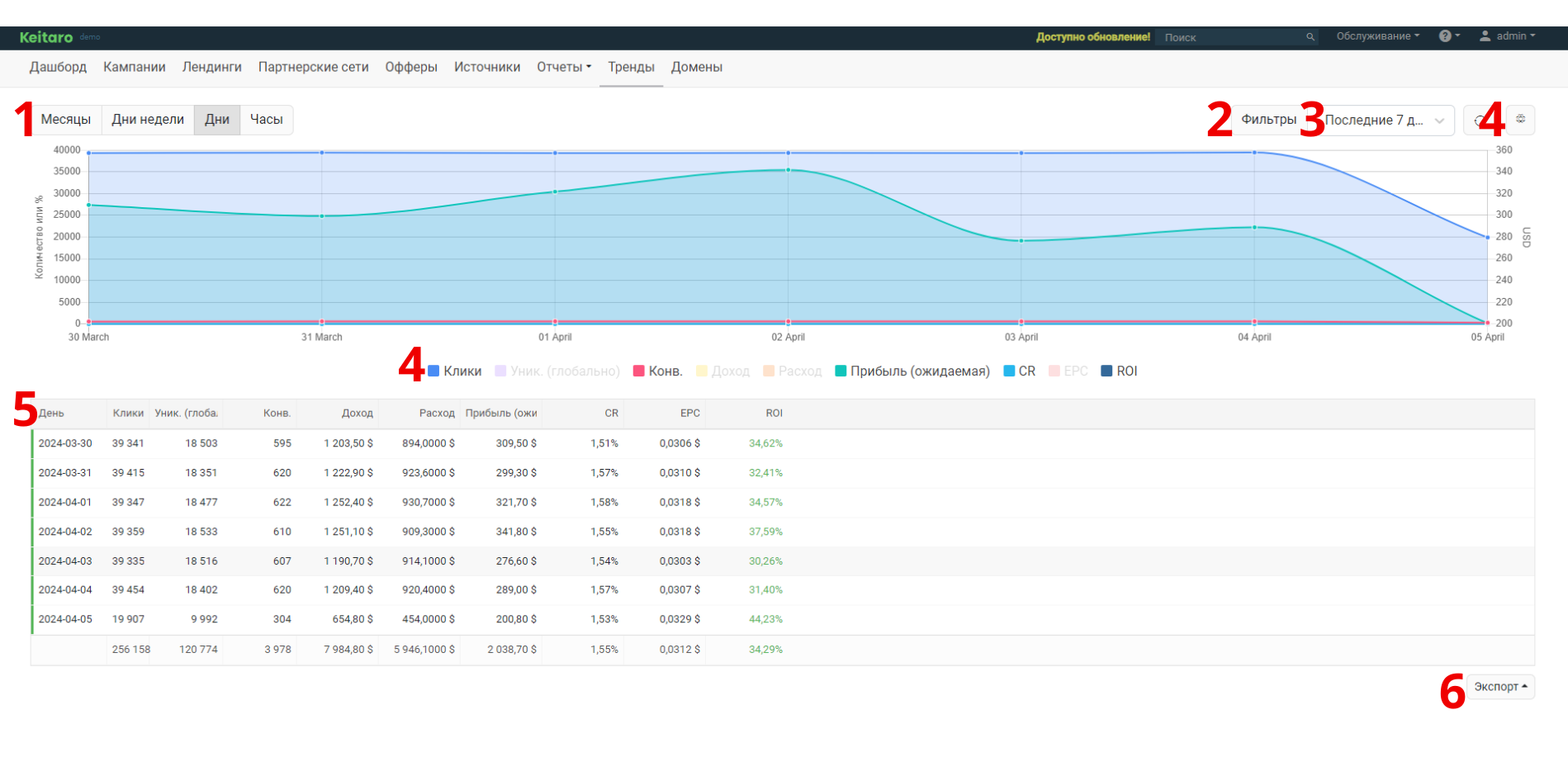
Task: Sort table by Конв. column header
Action: click(x=277, y=414)
